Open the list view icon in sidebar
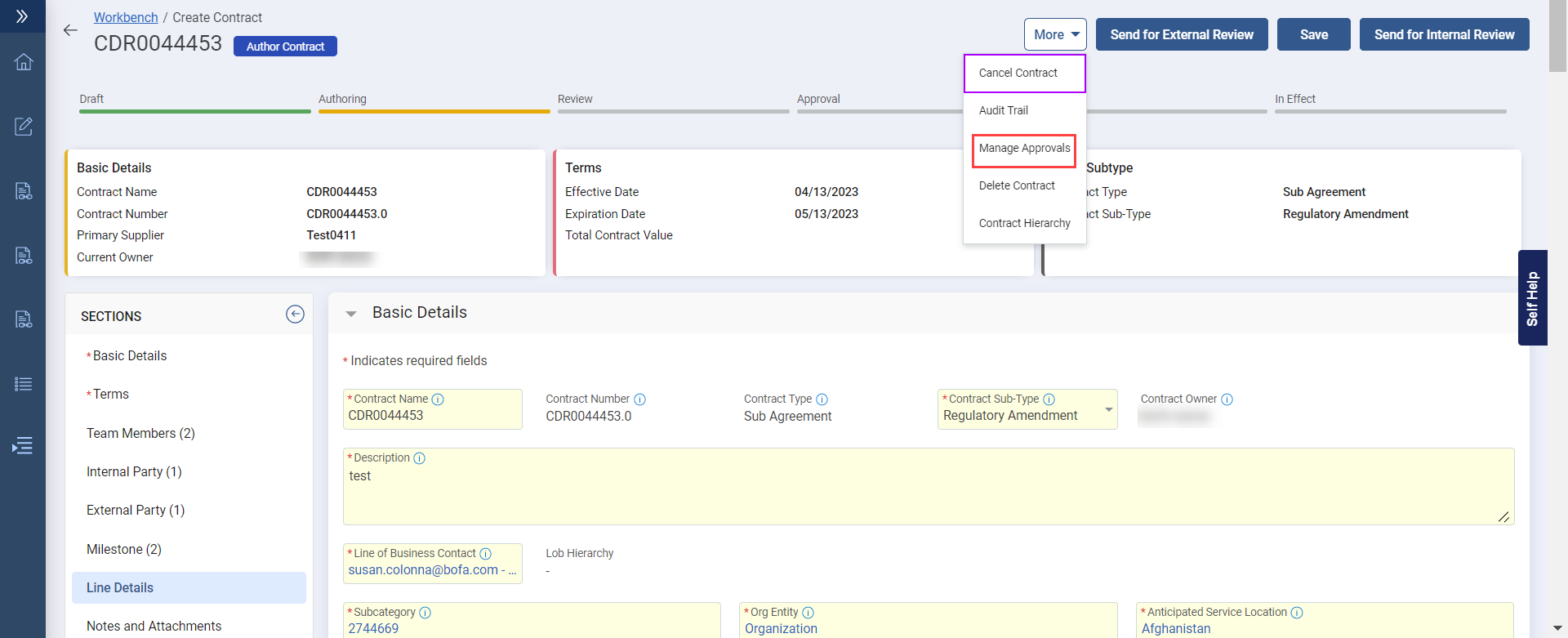The image size is (1568, 638). 24,384
